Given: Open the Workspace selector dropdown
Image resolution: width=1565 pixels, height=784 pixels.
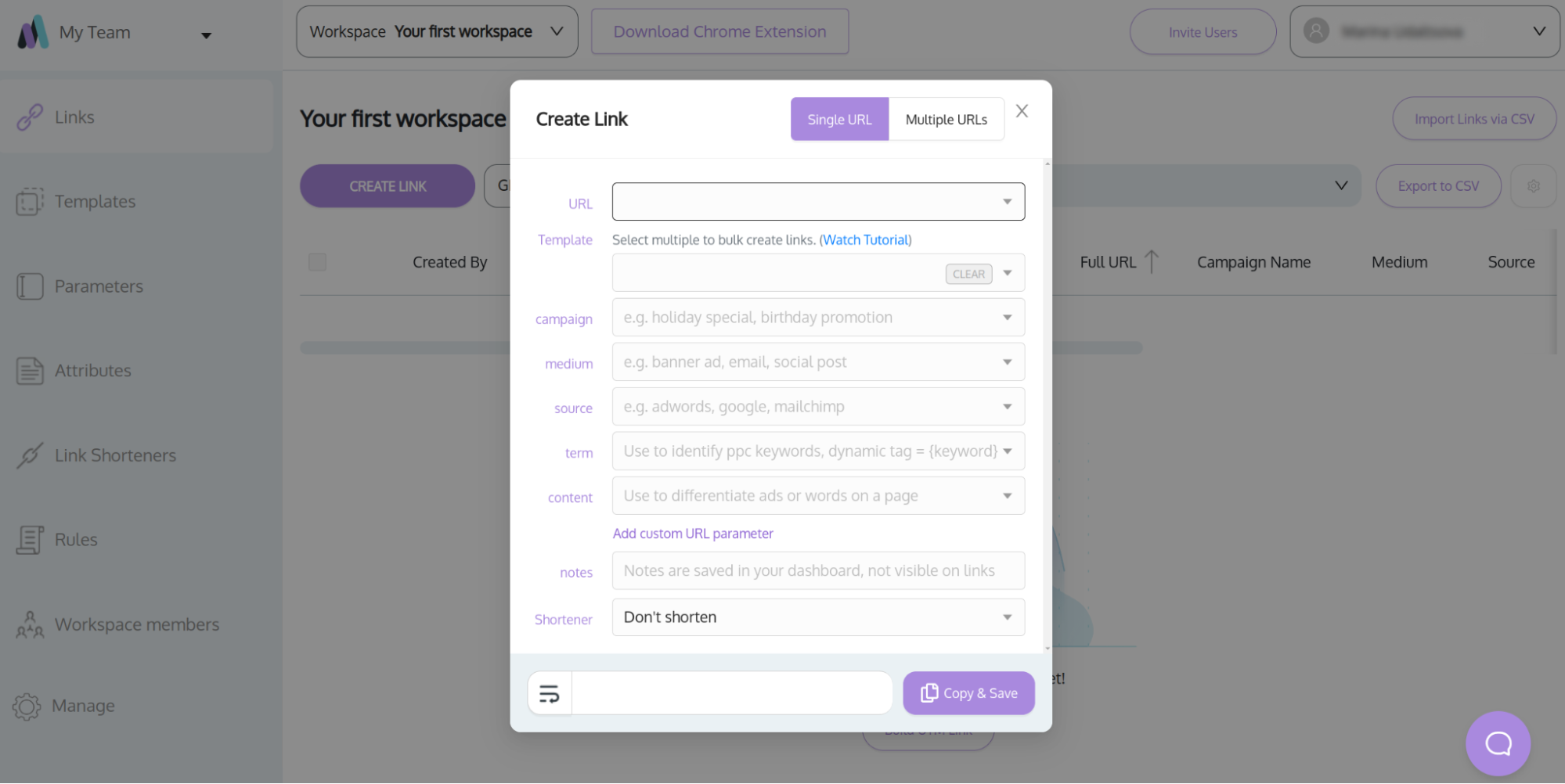Looking at the screenshot, I should [x=437, y=32].
